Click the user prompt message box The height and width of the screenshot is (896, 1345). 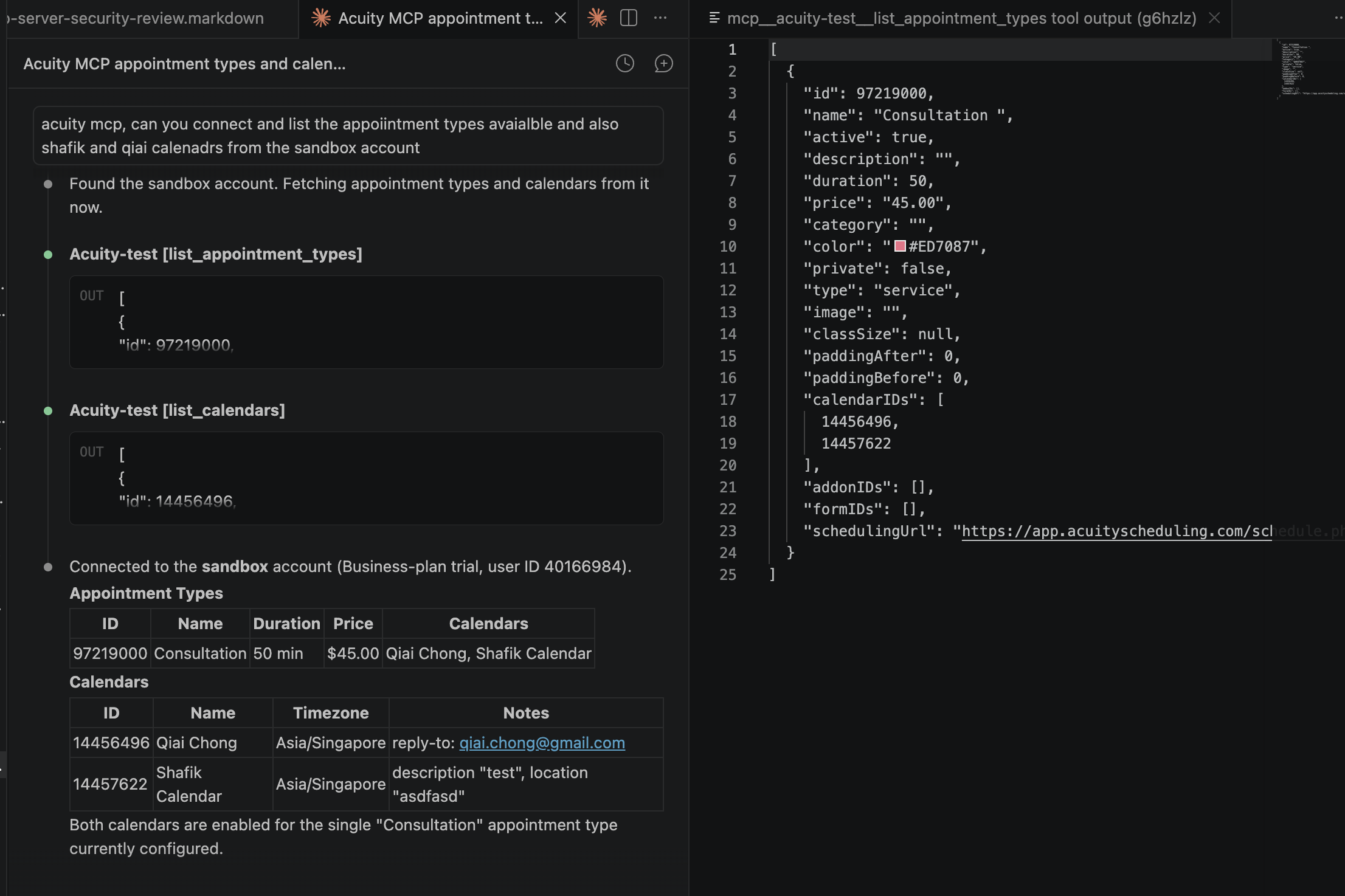pos(348,136)
